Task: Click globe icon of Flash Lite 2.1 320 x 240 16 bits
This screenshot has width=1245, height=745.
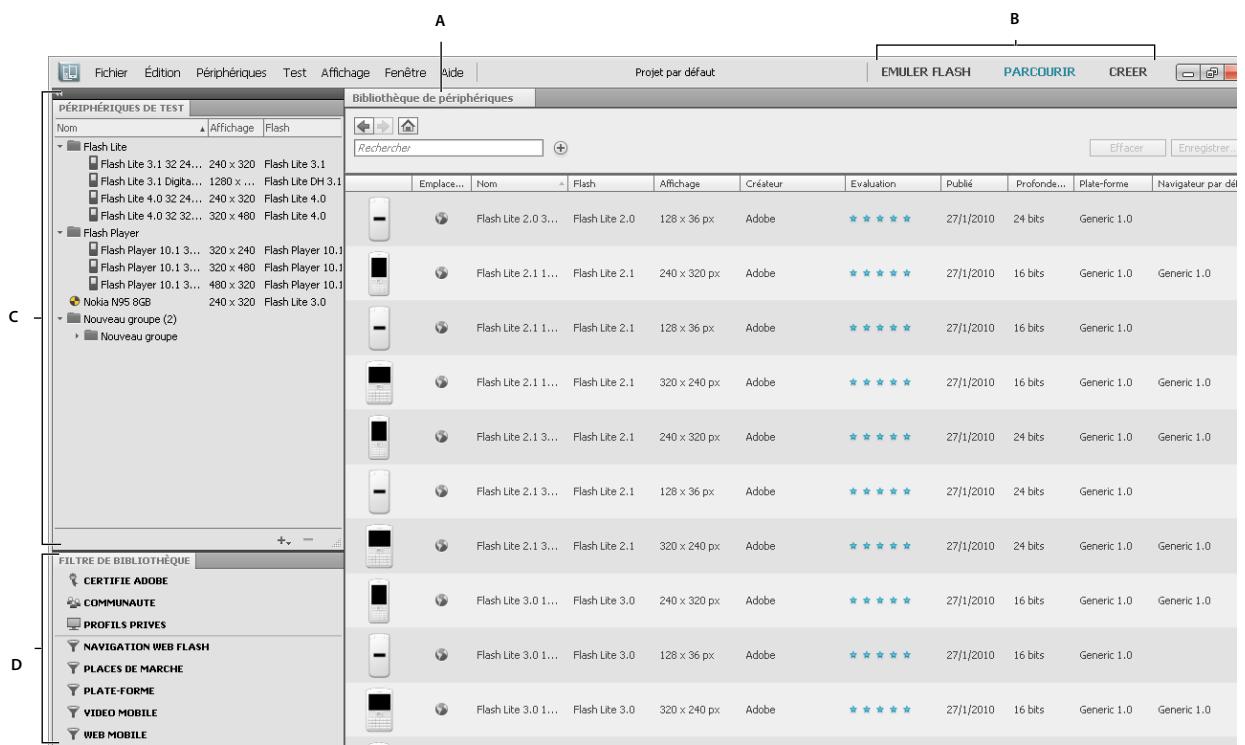Action: pos(440,382)
